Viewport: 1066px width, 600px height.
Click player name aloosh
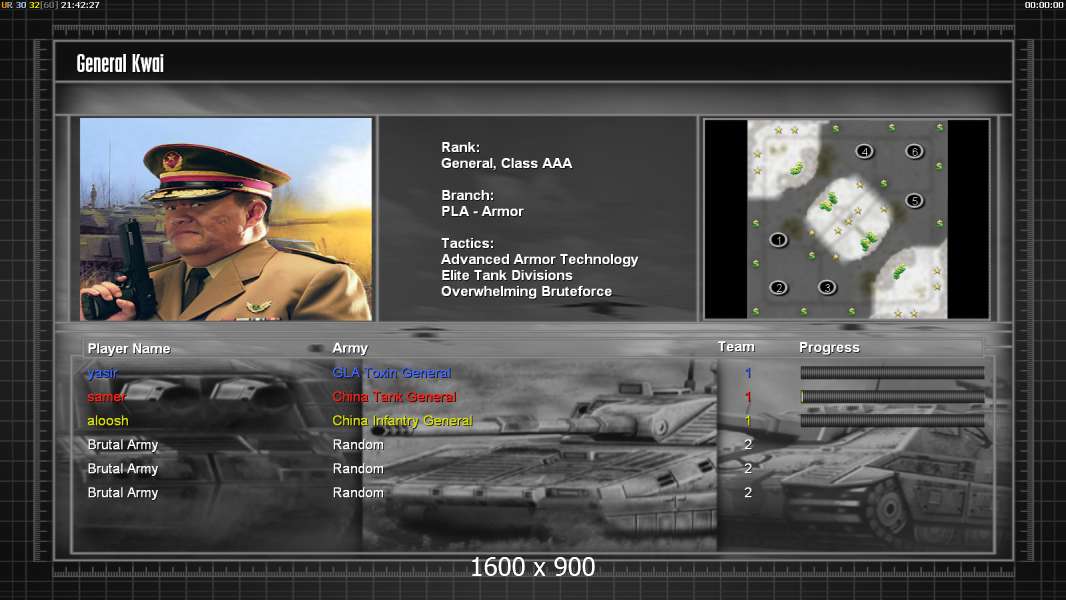click(108, 421)
